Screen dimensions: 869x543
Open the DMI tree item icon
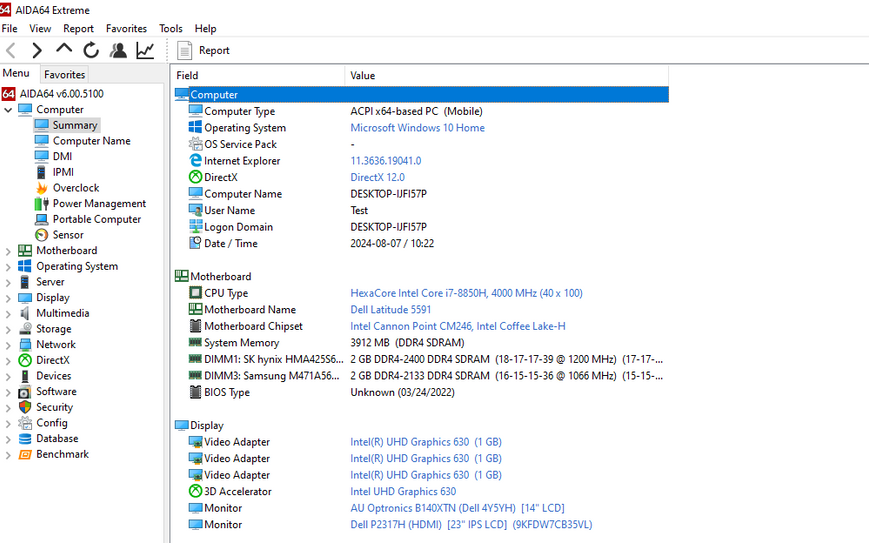coord(41,156)
